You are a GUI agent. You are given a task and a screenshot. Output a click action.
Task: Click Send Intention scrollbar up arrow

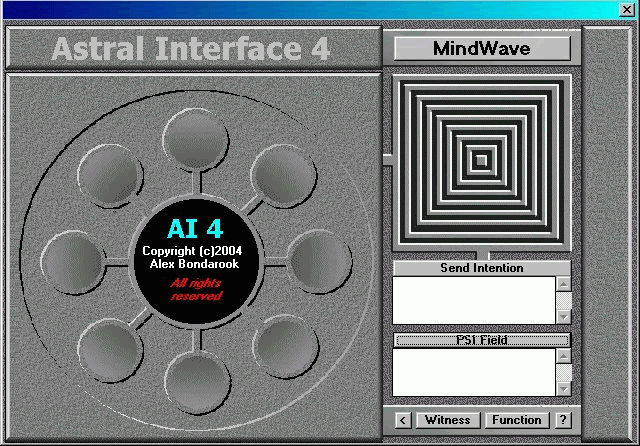click(564, 284)
